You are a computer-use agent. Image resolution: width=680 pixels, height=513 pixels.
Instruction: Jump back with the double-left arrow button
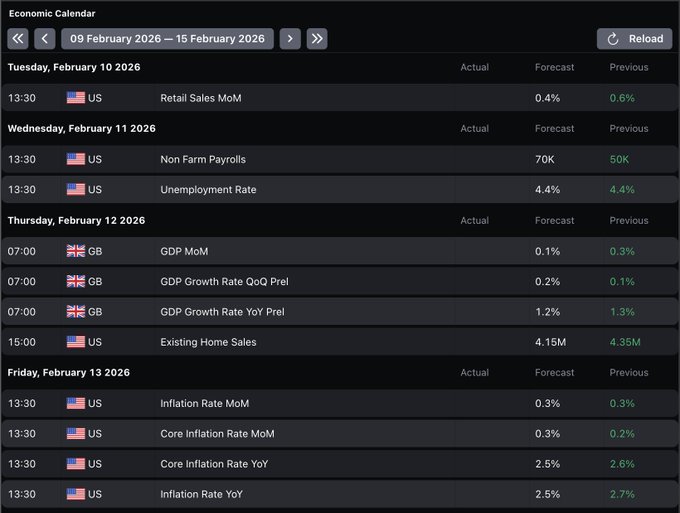18,39
